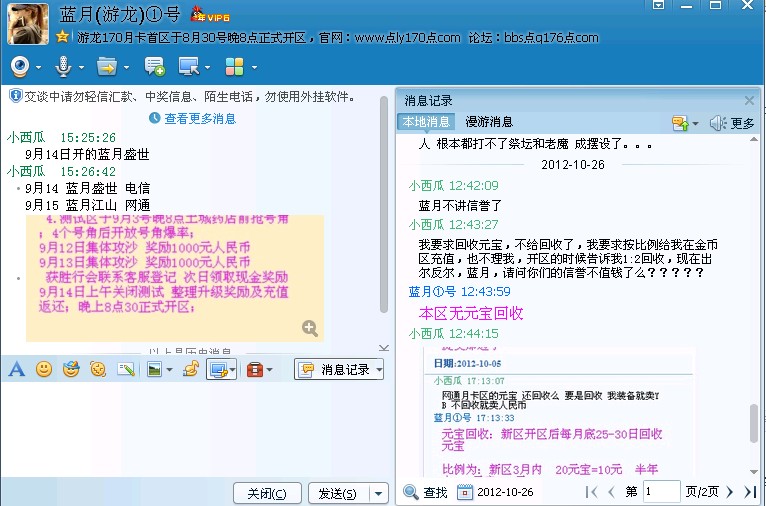This screenshot has height=506, width=766.
Task: Expand voice call dropdown arrow
Action: pyautogui.click(x=81, y=67)
